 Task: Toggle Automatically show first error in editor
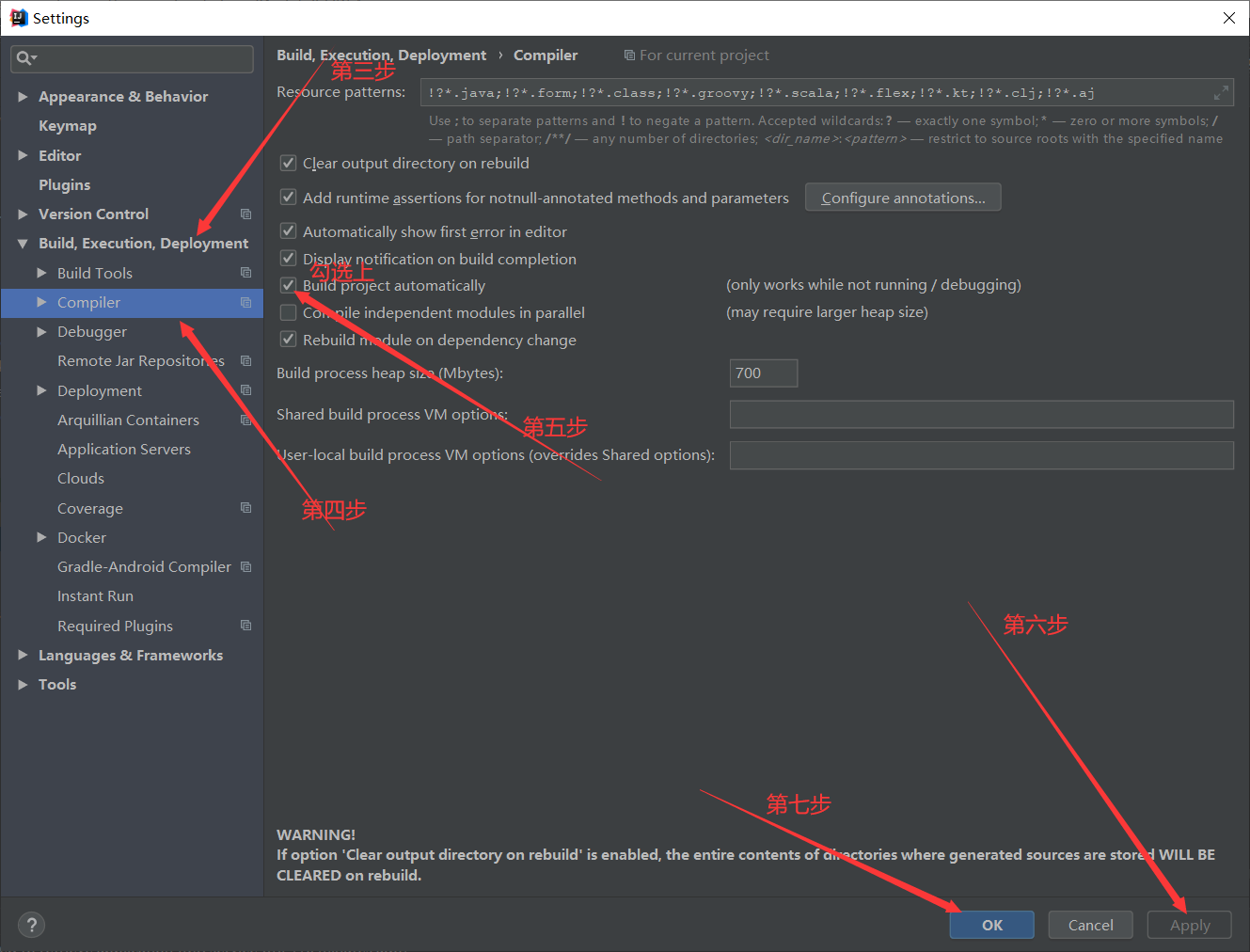tap(289, 231)
